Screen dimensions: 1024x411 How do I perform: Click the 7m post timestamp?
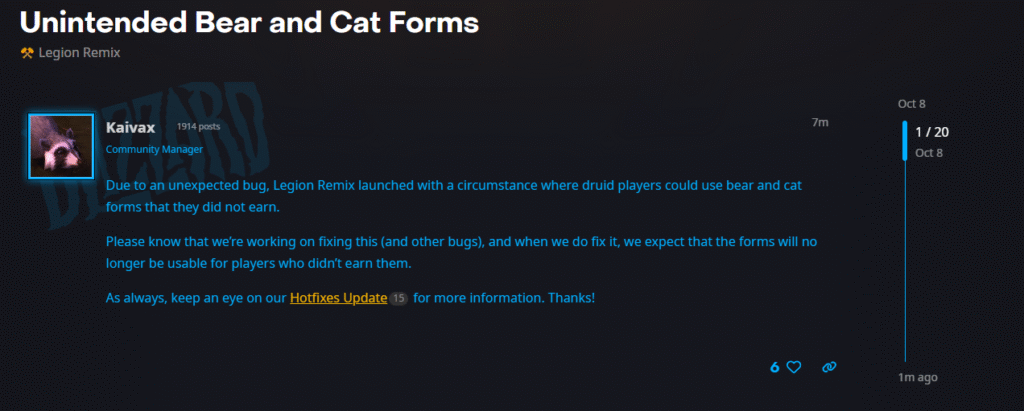coord(820,122)
